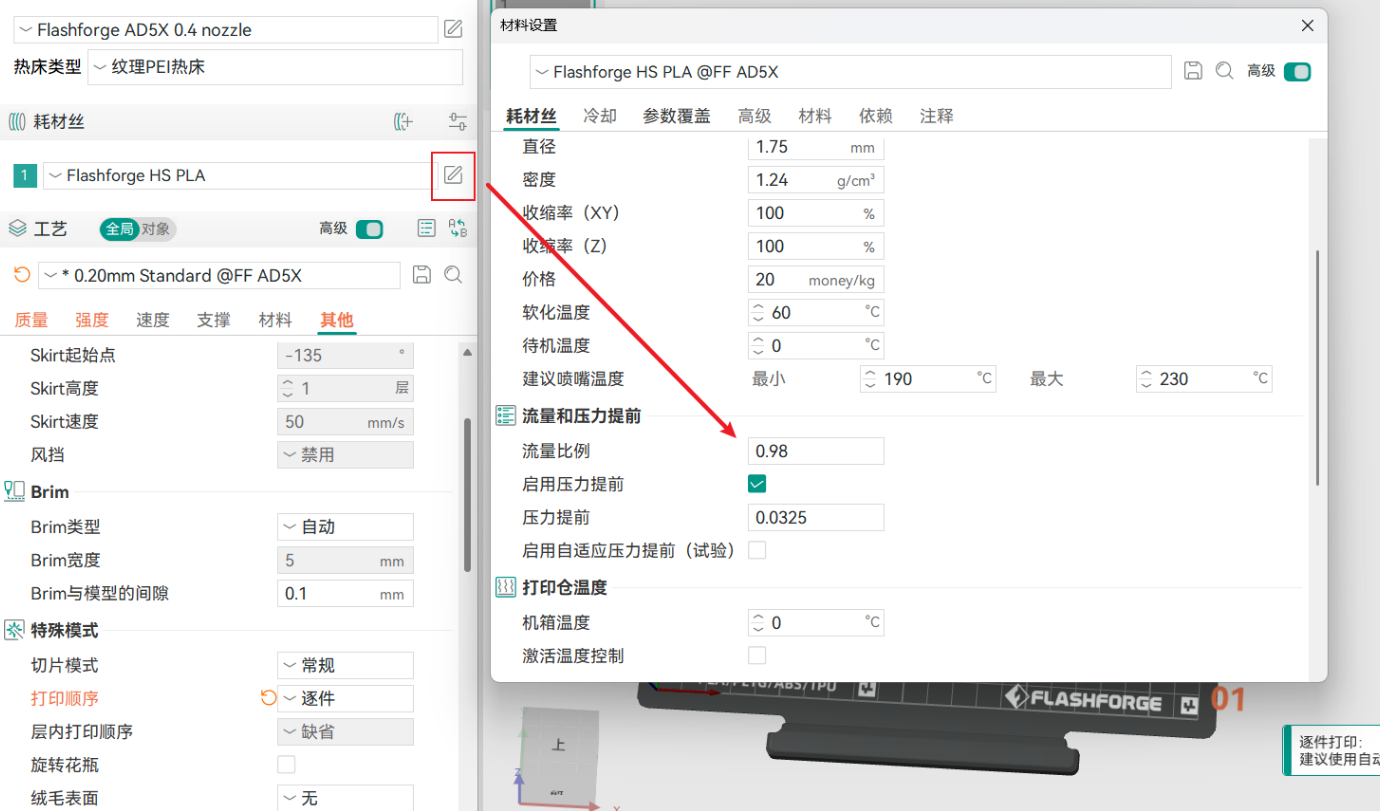The height and width of the screenshot is (811, 1380).
Task: Open the 切片模式 dropdown
Action: pos(345,665)
